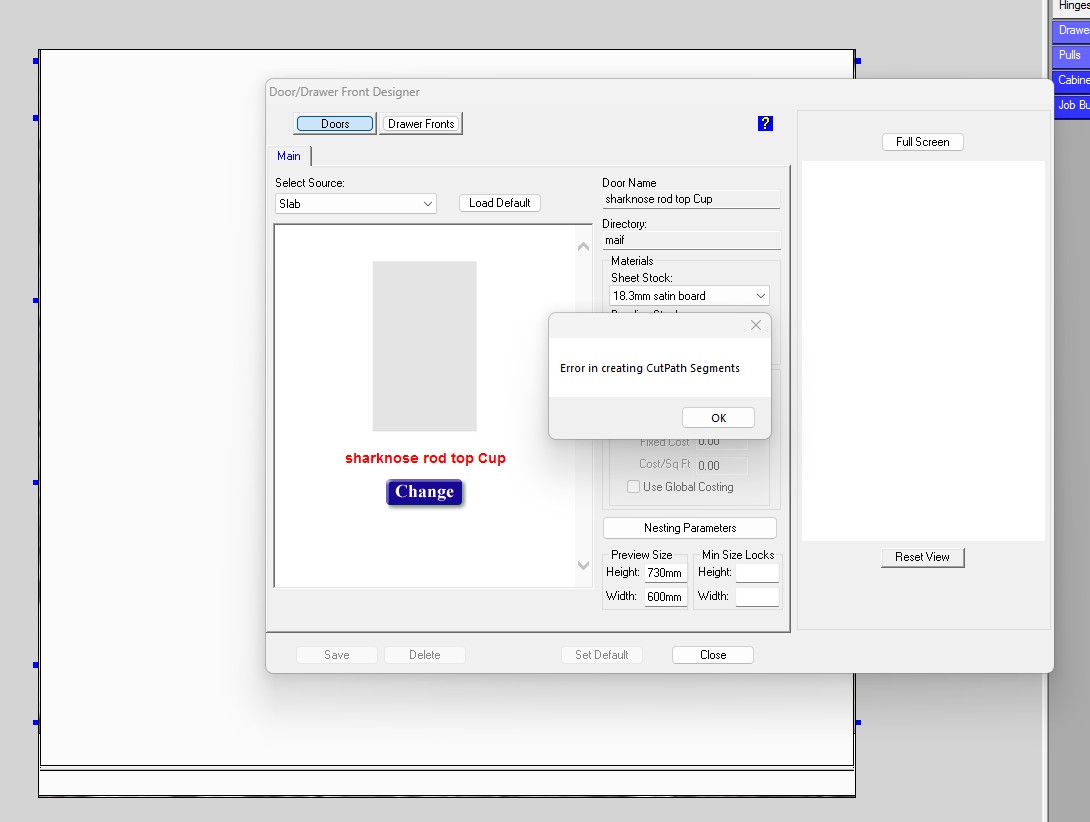This screenshot has height=822, width=1090.
Task: Click the Load Default button
Action: 499,203
